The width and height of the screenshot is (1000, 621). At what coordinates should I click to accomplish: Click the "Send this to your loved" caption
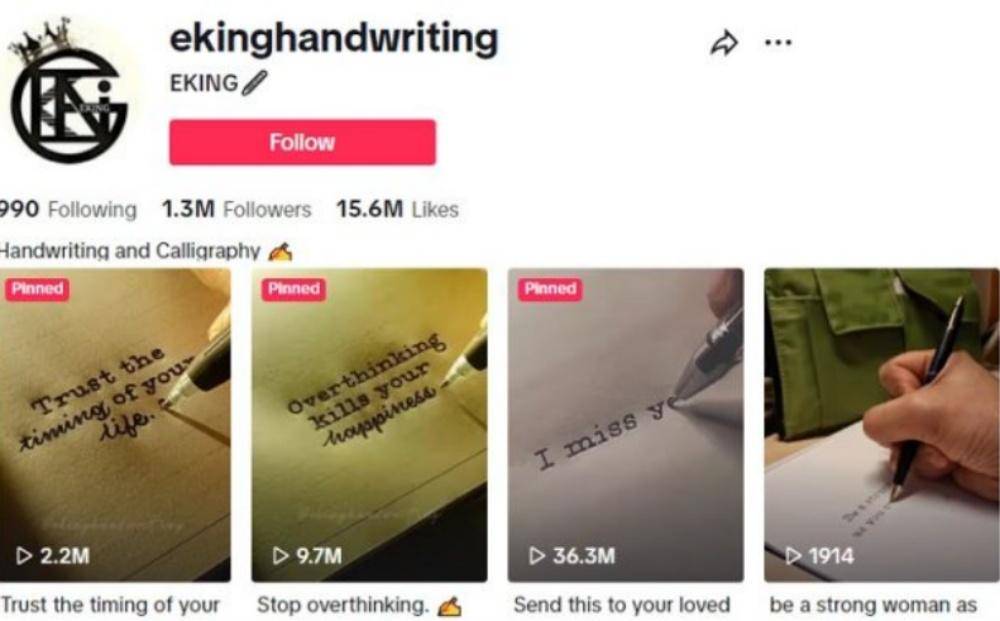click(622, 604)
